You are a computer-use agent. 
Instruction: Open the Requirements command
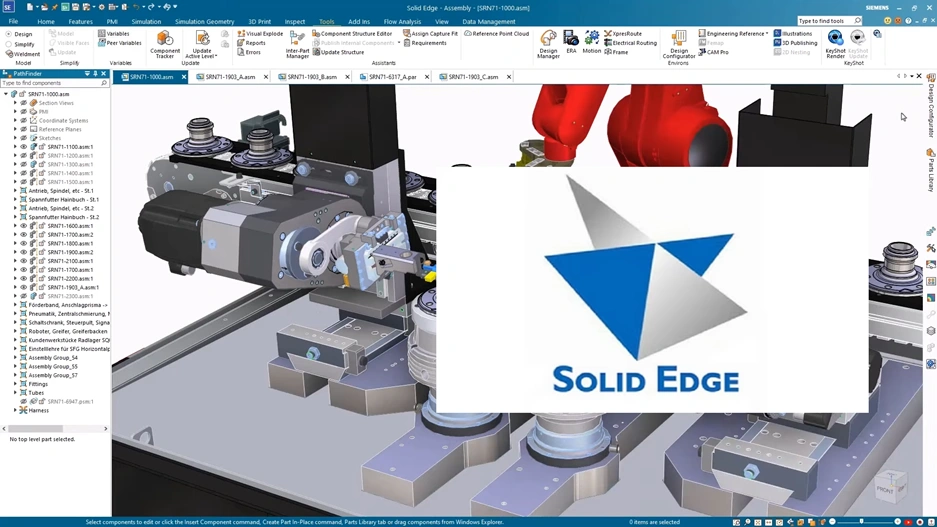[424, 43]
